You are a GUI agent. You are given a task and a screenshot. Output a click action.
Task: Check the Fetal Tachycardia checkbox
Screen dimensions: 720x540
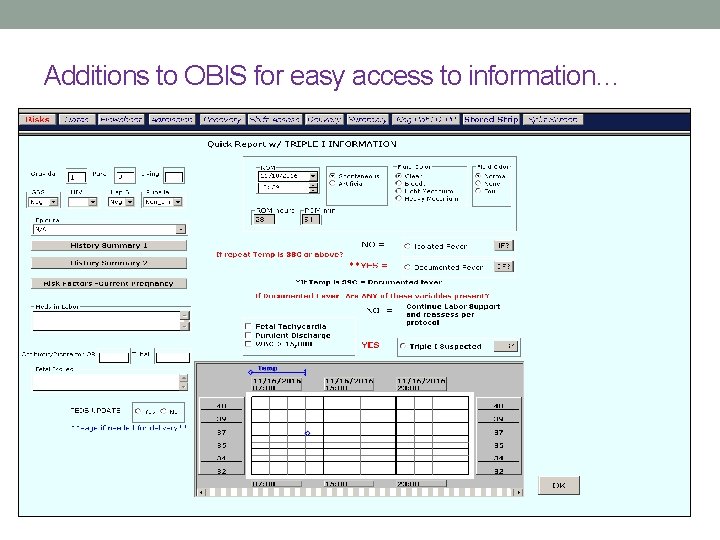[248, 326]
